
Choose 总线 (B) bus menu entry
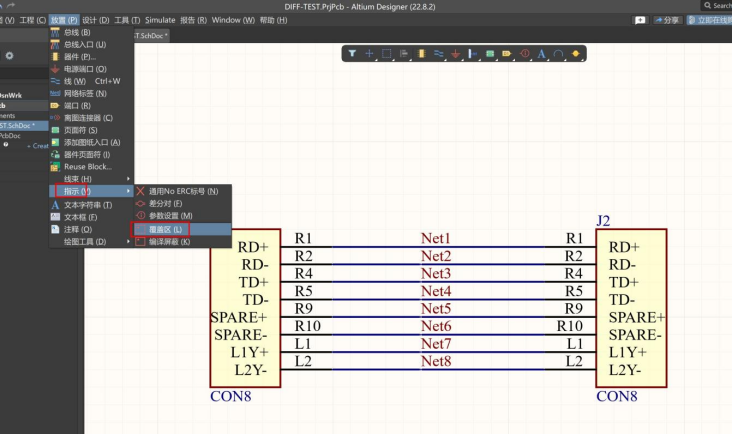(92, 32)
